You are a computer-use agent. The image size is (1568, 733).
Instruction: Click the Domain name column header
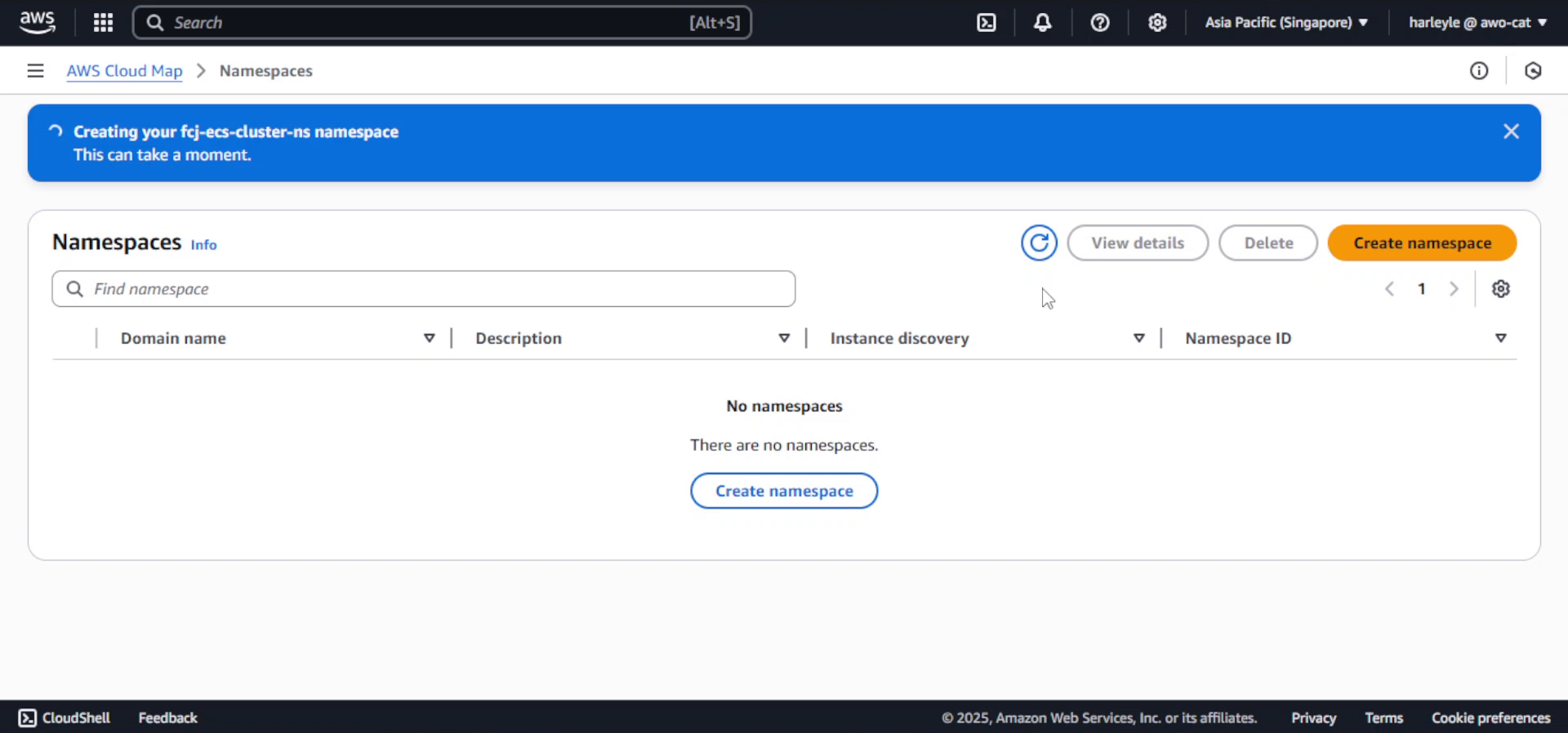pyautogui.click(x=173, y=339)
